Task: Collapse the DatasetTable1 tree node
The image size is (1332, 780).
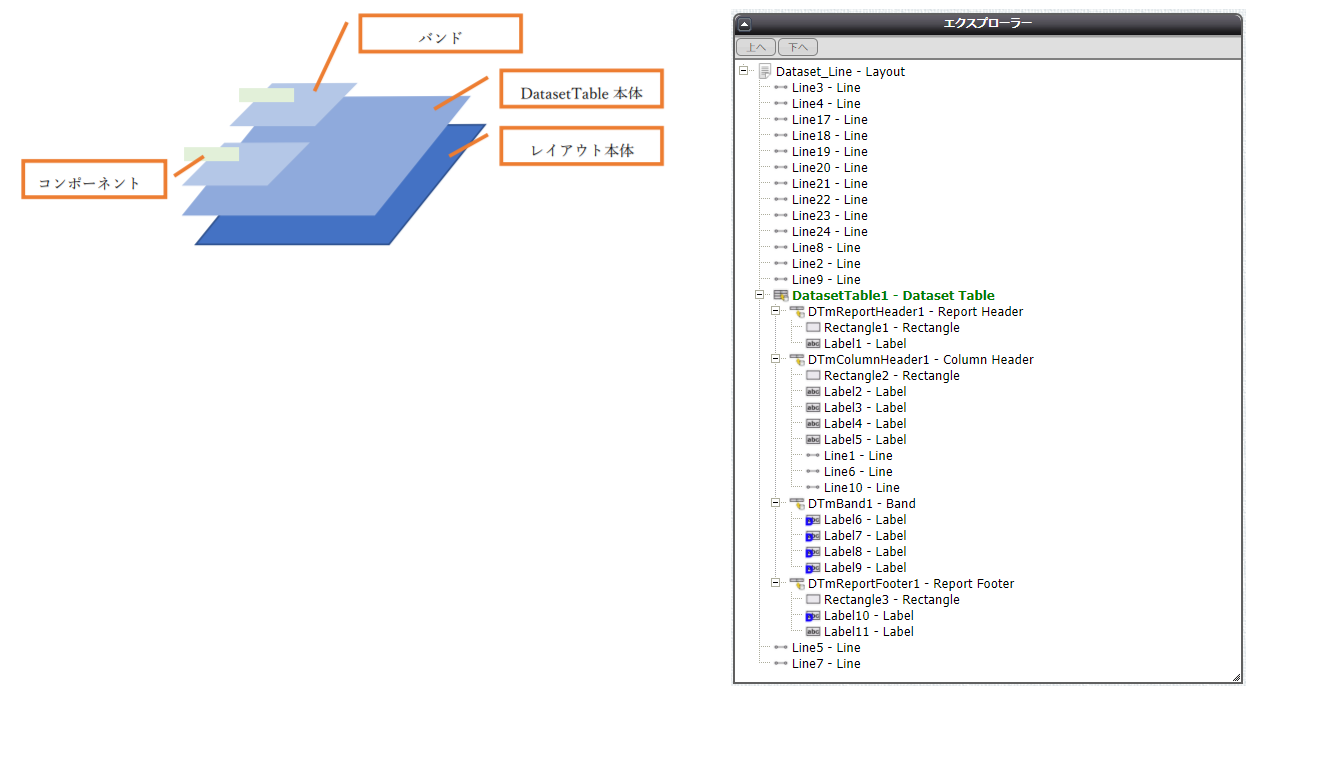Action: 759,296
